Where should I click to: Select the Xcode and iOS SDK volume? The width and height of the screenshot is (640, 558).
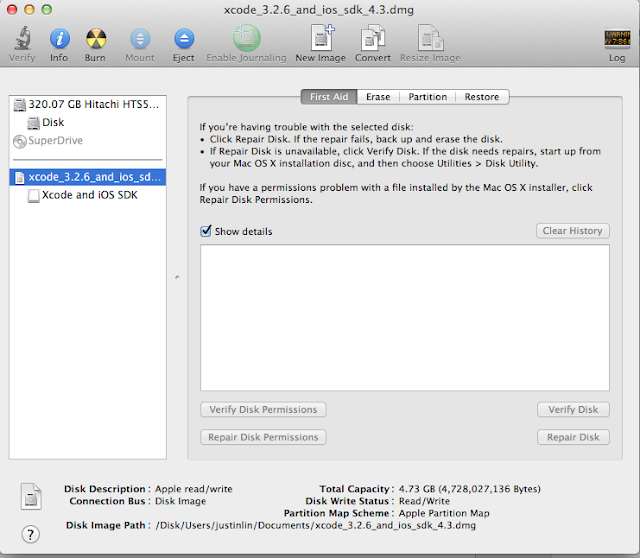coord(87,195)
